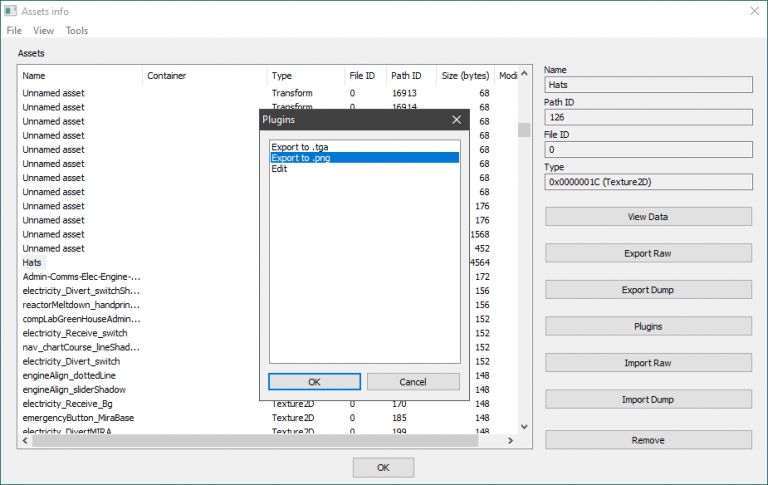This screenshot has width=768, height=485.
Task: Cancel the Plugins dialog
Action: [x=412, y=382]
